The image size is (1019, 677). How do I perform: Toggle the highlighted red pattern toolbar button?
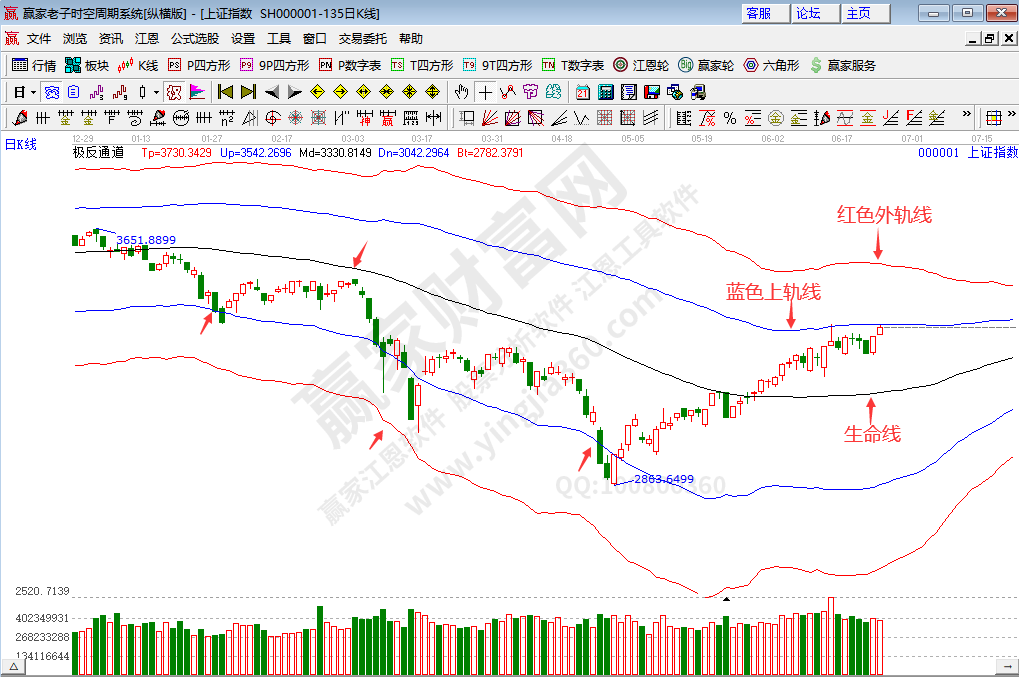click(173, 92)
